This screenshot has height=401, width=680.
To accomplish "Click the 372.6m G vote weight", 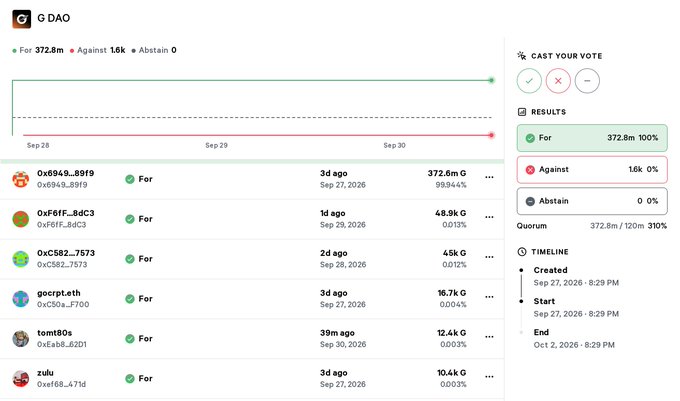I will click(447, 173).
